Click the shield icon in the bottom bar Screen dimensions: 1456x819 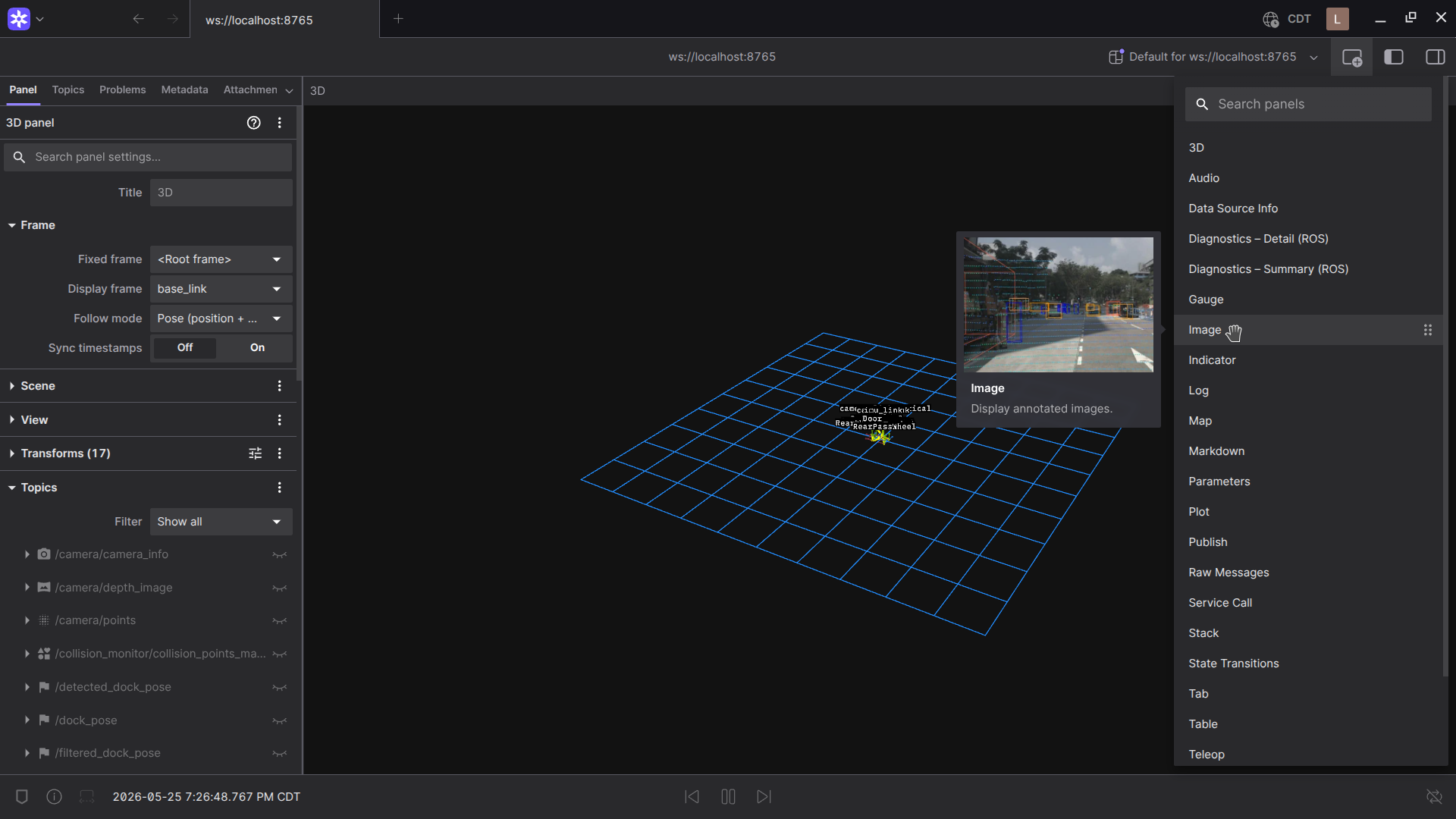point(22,796)
